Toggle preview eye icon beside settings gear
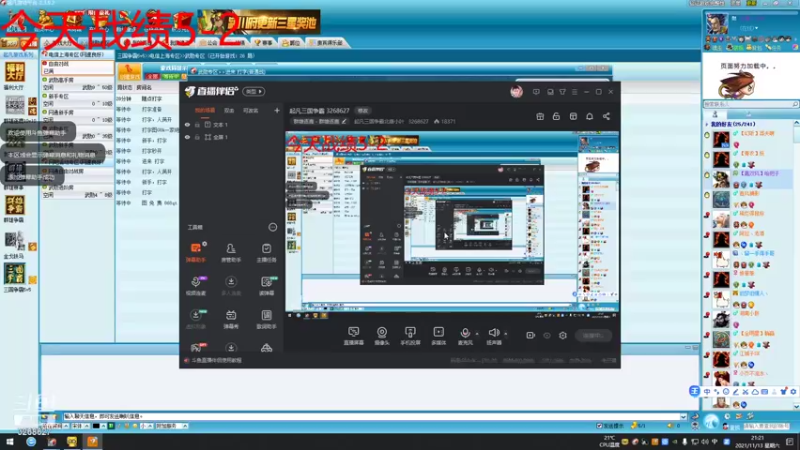The width and height of the screenshot is (800, 450). tap(547, 335)
